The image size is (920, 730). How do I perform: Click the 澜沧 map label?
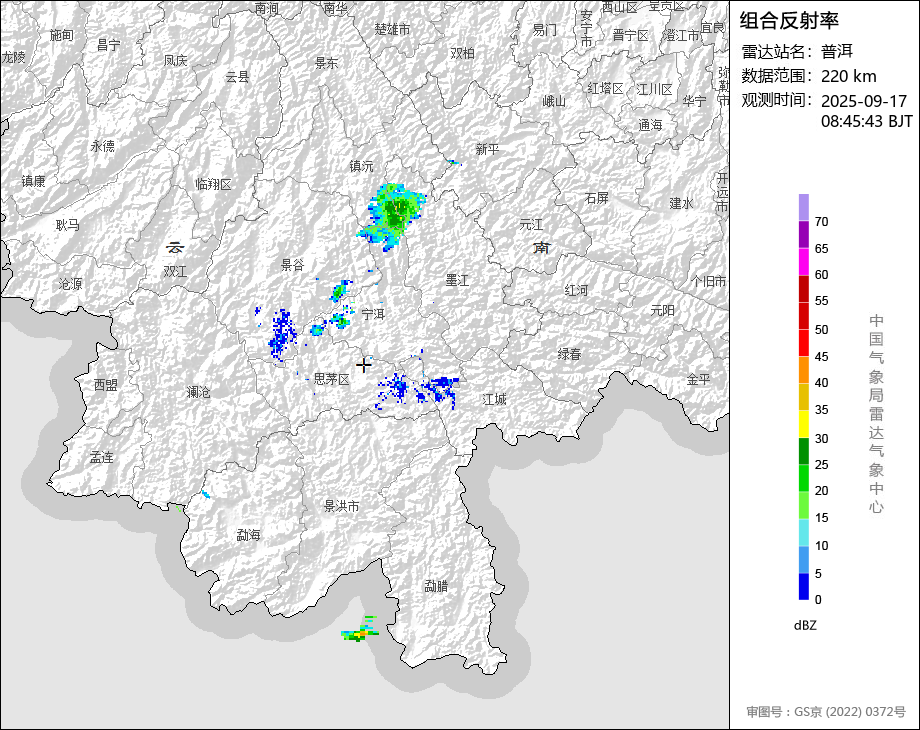click(x=198, y=392)
